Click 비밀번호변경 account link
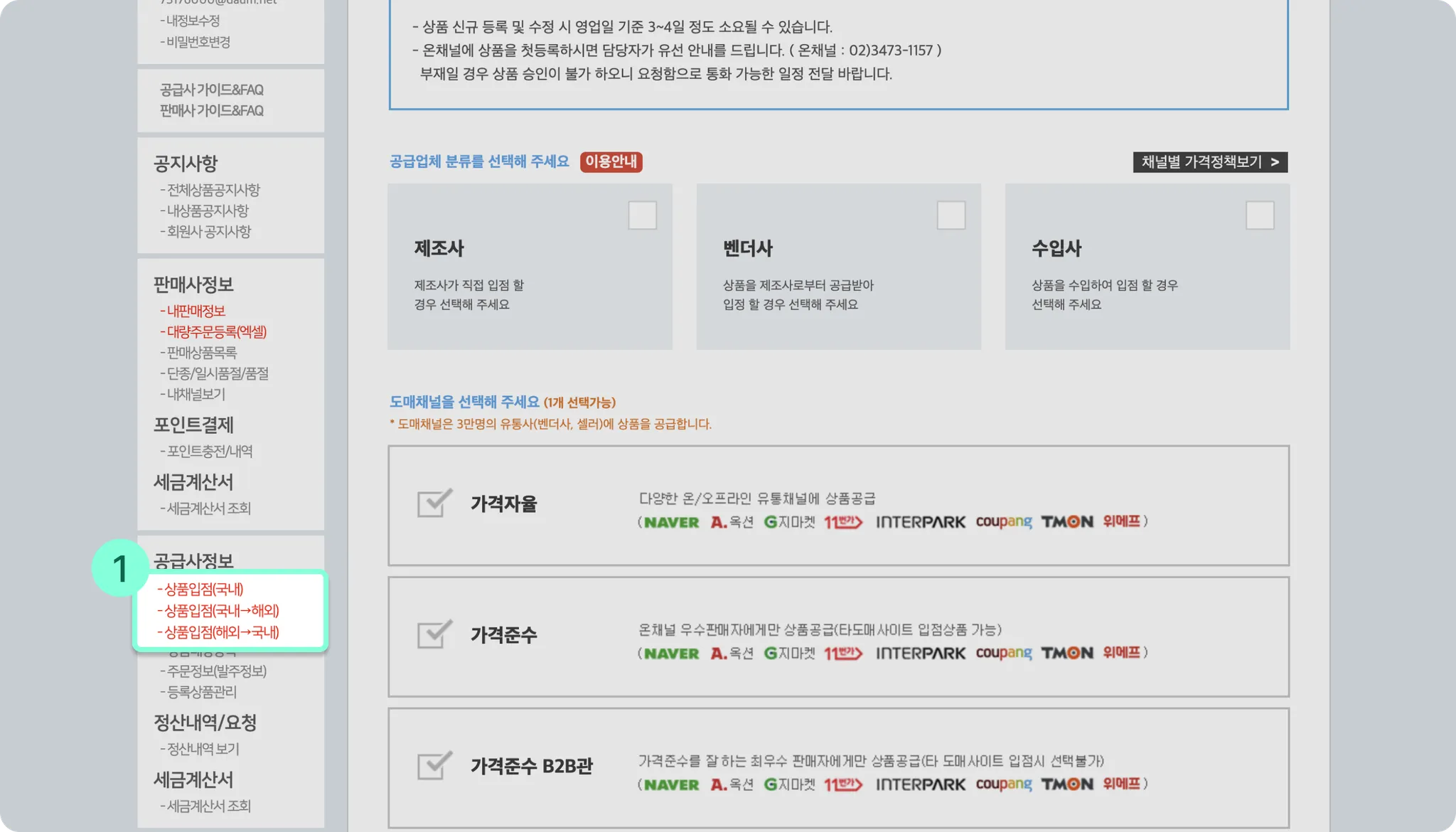 tap(198, 42)
